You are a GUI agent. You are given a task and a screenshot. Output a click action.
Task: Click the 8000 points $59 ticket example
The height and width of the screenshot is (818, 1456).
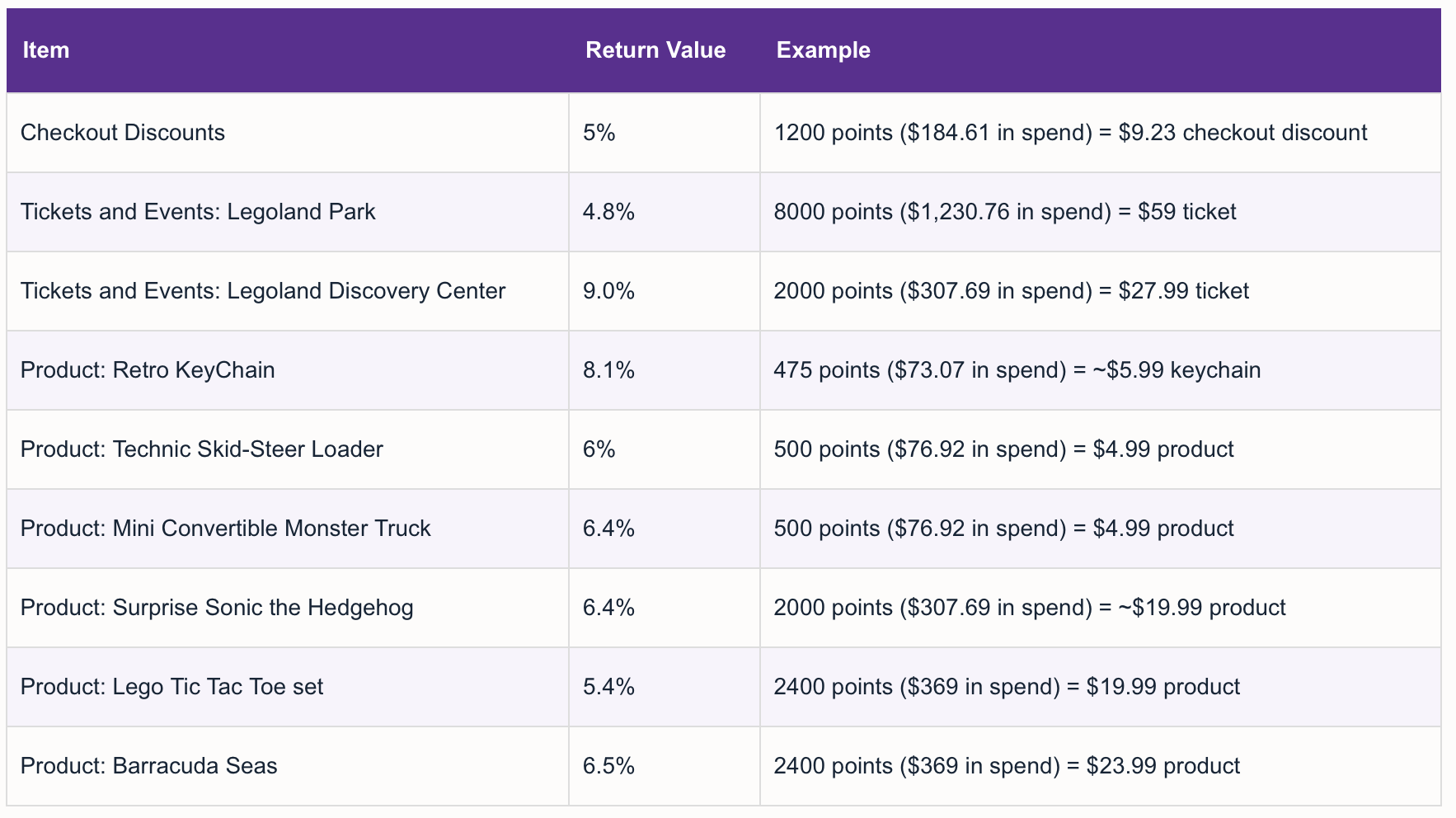click(x=1005, y=212)
